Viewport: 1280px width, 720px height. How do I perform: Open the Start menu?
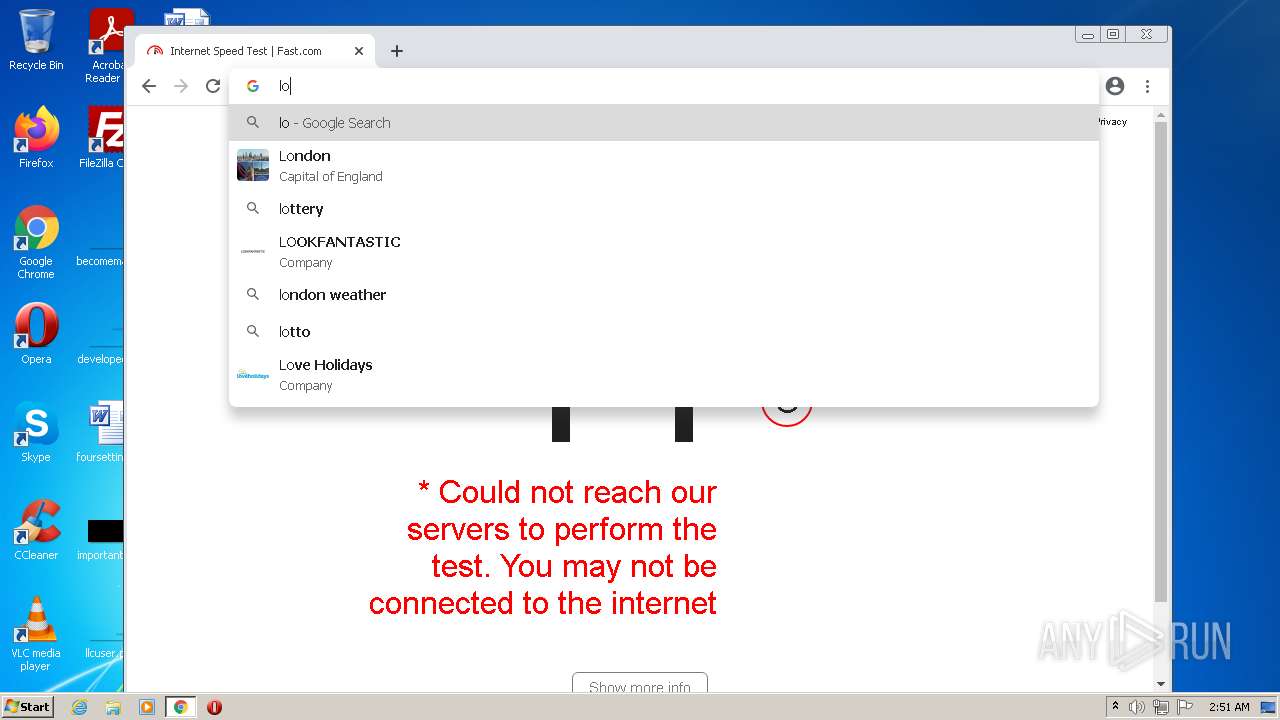[x=27, y=707]
